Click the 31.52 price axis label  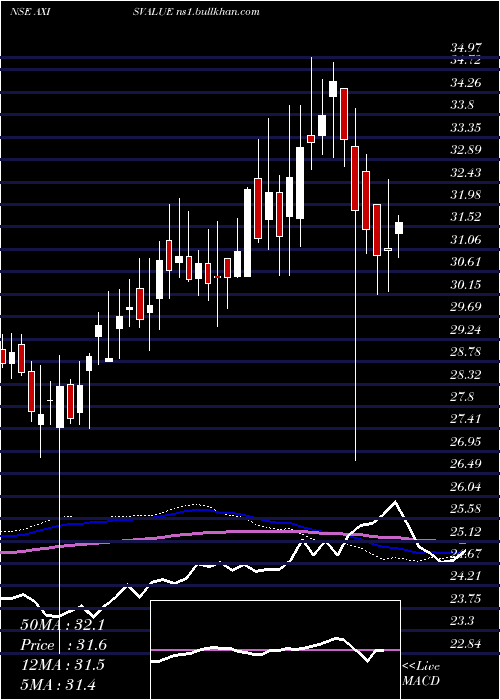pos(466,217)
